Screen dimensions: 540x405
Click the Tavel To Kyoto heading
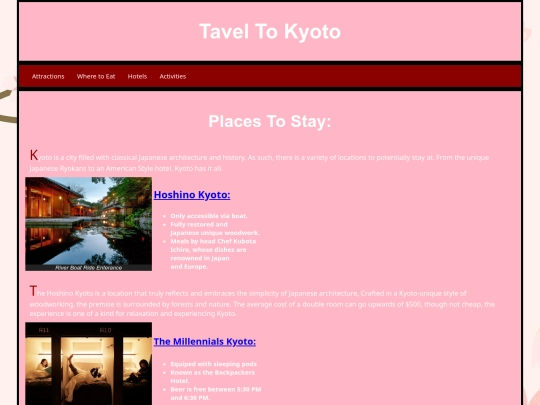270,31
